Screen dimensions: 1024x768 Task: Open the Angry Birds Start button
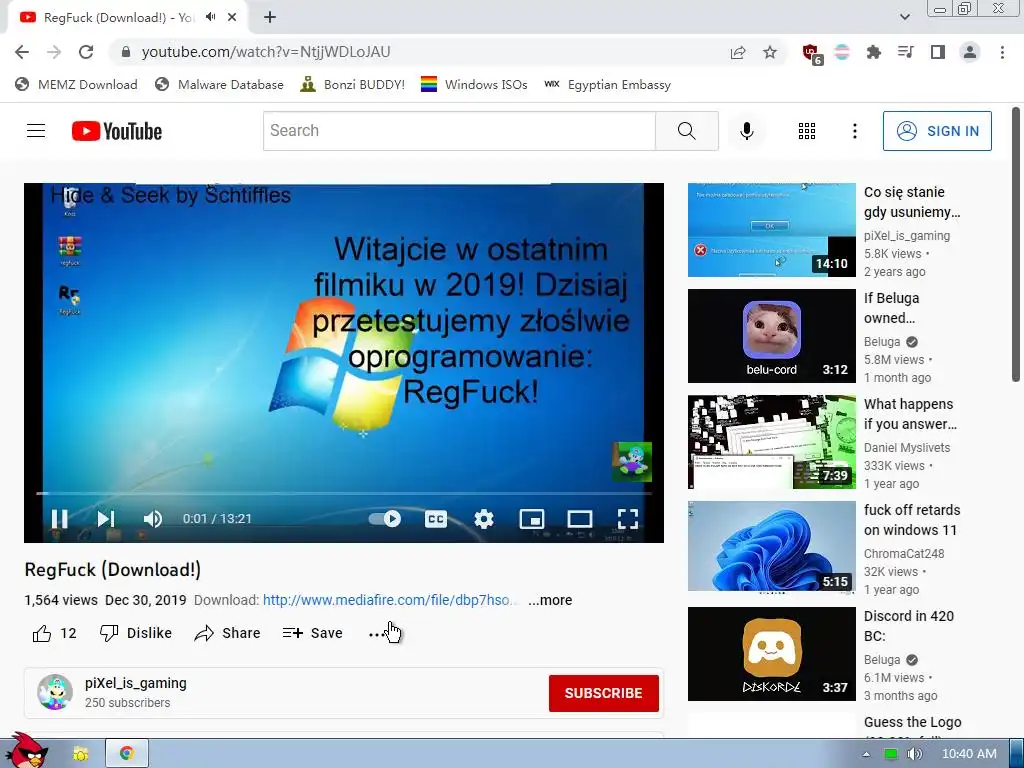coord(26,751)
